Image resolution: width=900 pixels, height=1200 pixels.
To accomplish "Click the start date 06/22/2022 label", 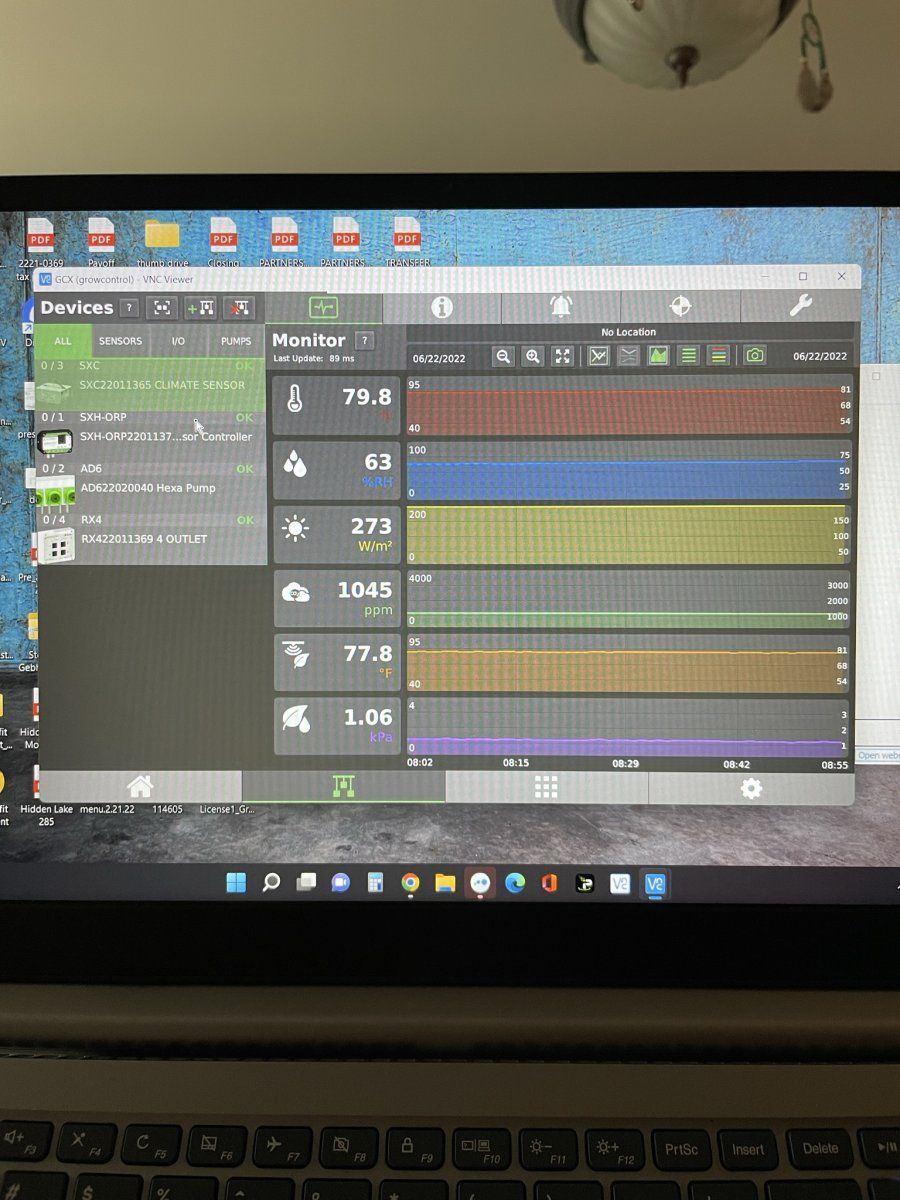I will [x=439, y=357].
